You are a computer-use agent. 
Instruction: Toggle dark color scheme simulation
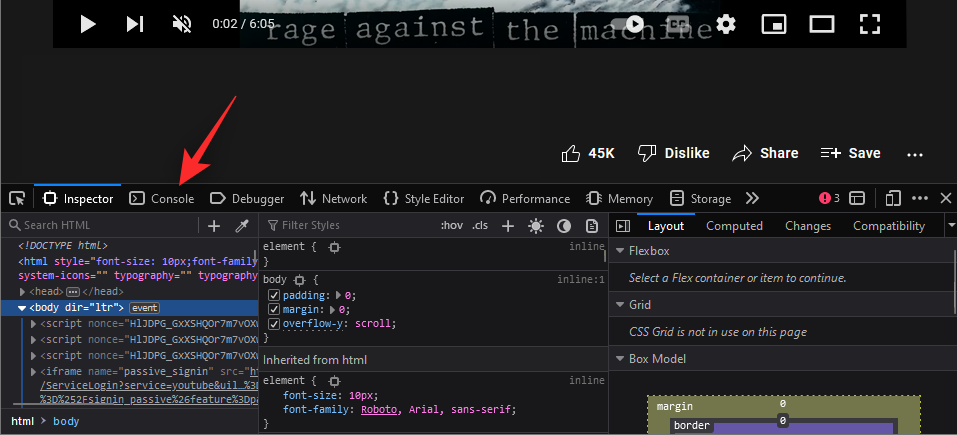pos(564,226)
